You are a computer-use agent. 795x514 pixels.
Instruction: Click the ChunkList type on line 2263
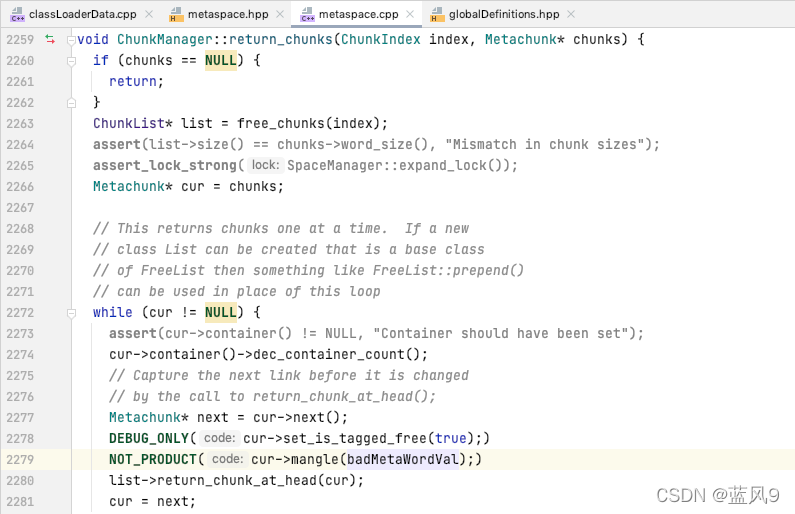(x=129, y=124)
